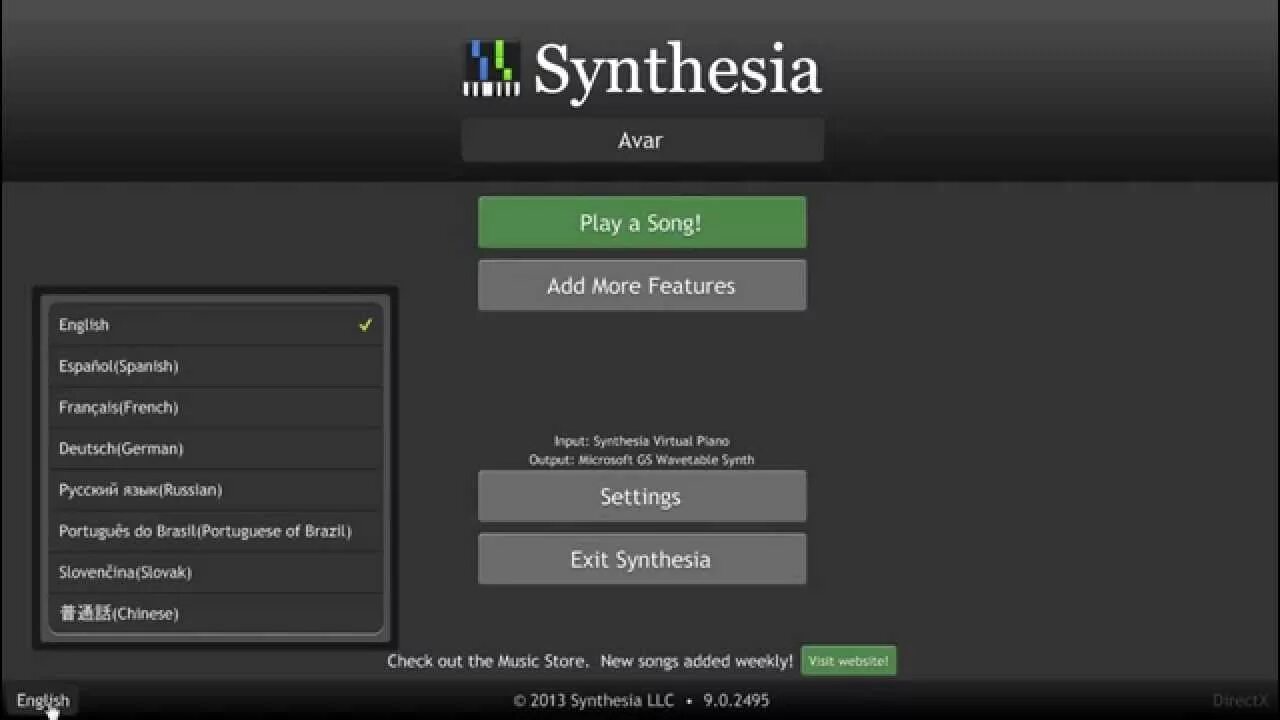Switch language to Deutsch (German)
Image resolution: width=1280 pixels, height=720 pixels.
216,449
